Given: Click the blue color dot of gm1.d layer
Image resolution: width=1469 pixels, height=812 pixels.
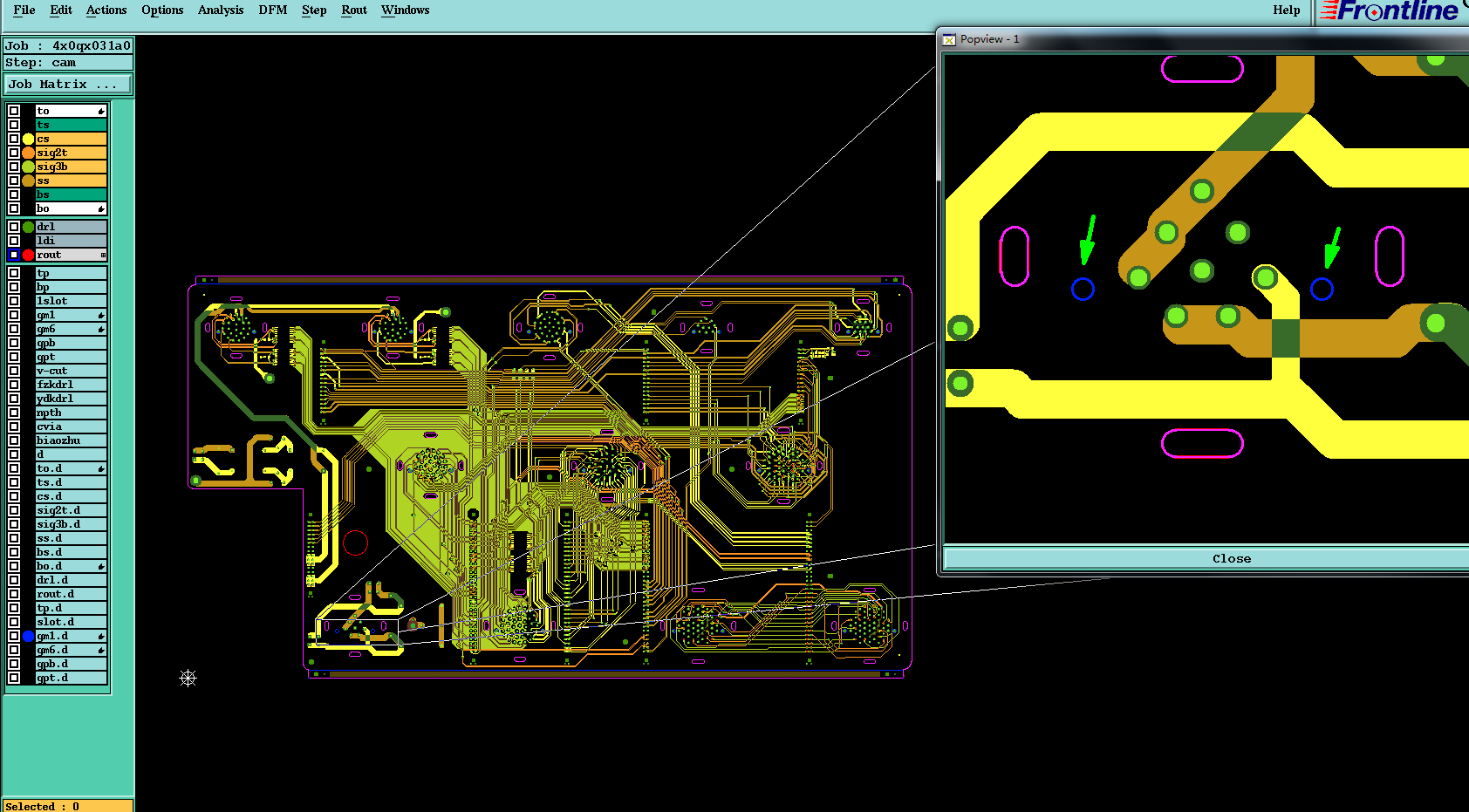Looking at the screenshot, I should tap(28, 636).
